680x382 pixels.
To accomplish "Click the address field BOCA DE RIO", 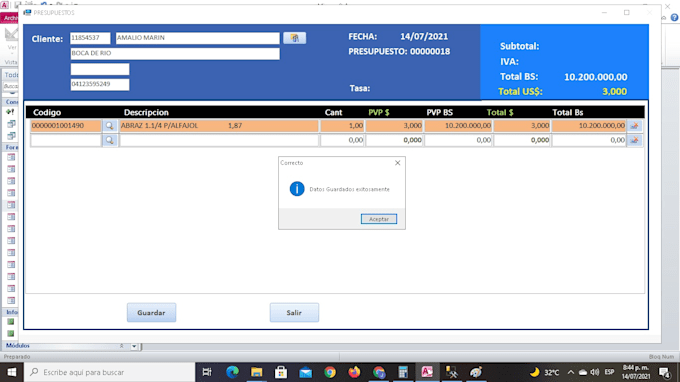I will pyautogui.click(x=175, y=53).
